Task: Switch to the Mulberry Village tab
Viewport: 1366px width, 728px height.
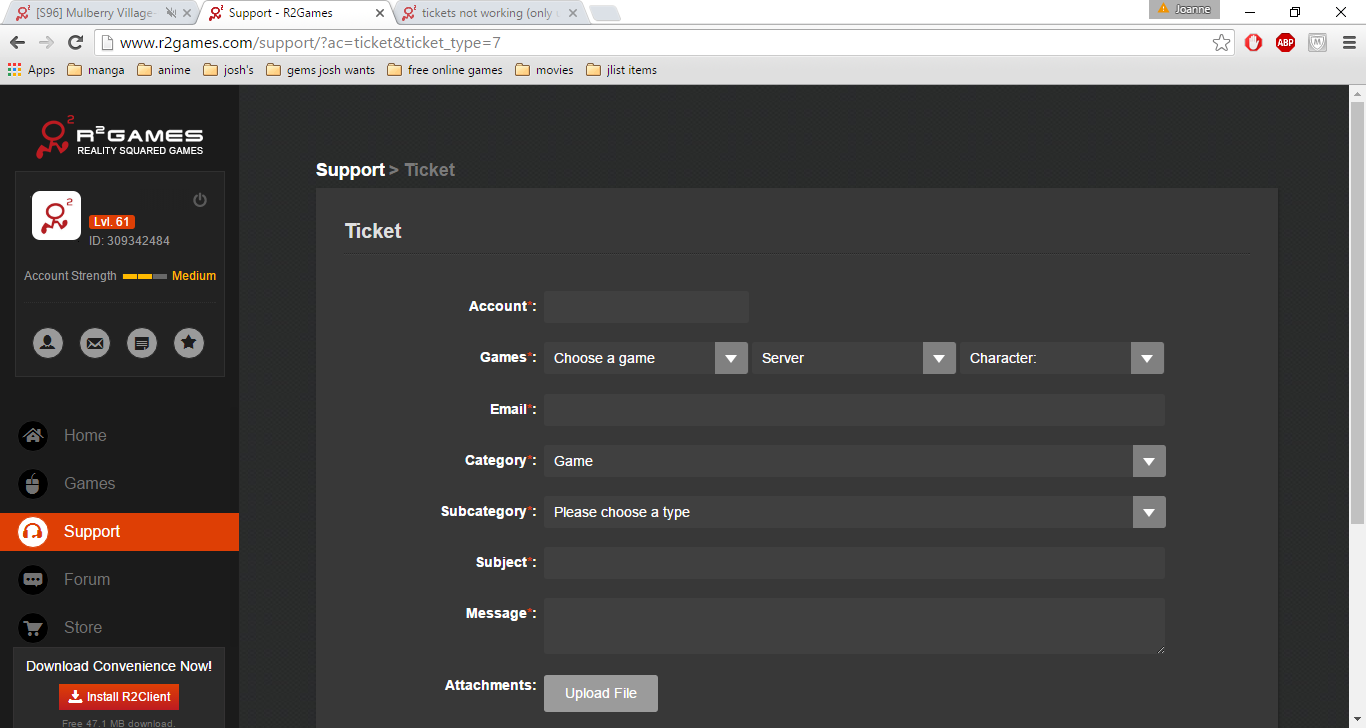Action: [x=95, y=13]
